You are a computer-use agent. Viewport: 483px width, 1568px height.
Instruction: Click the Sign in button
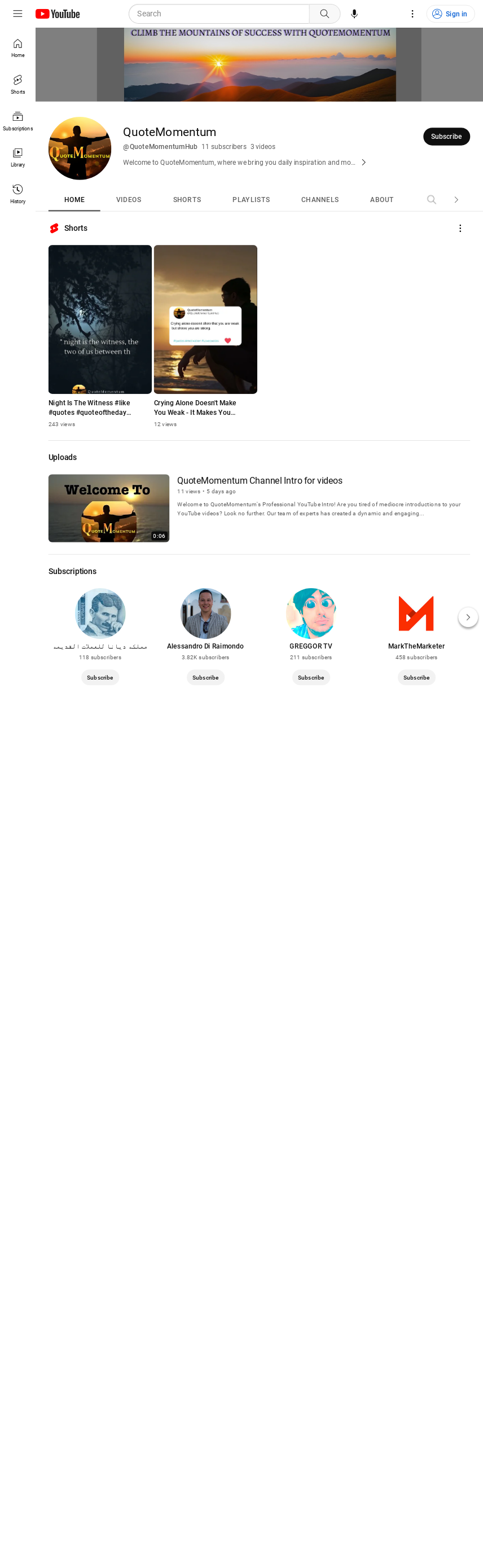pyautogui.click(x=450, y=14)
